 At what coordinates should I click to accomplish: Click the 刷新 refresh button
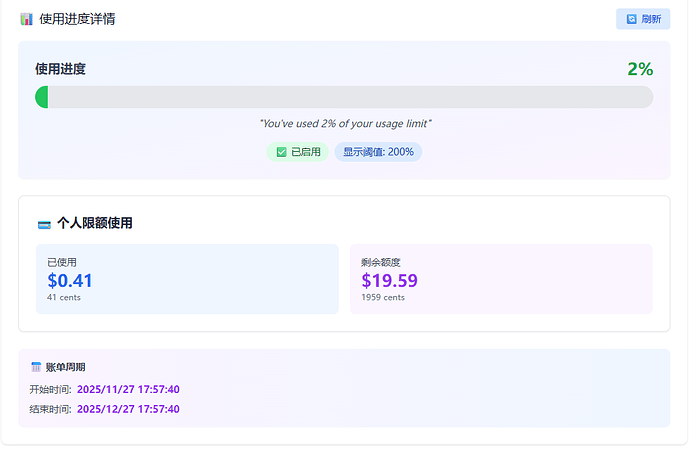tap(642, 19)
